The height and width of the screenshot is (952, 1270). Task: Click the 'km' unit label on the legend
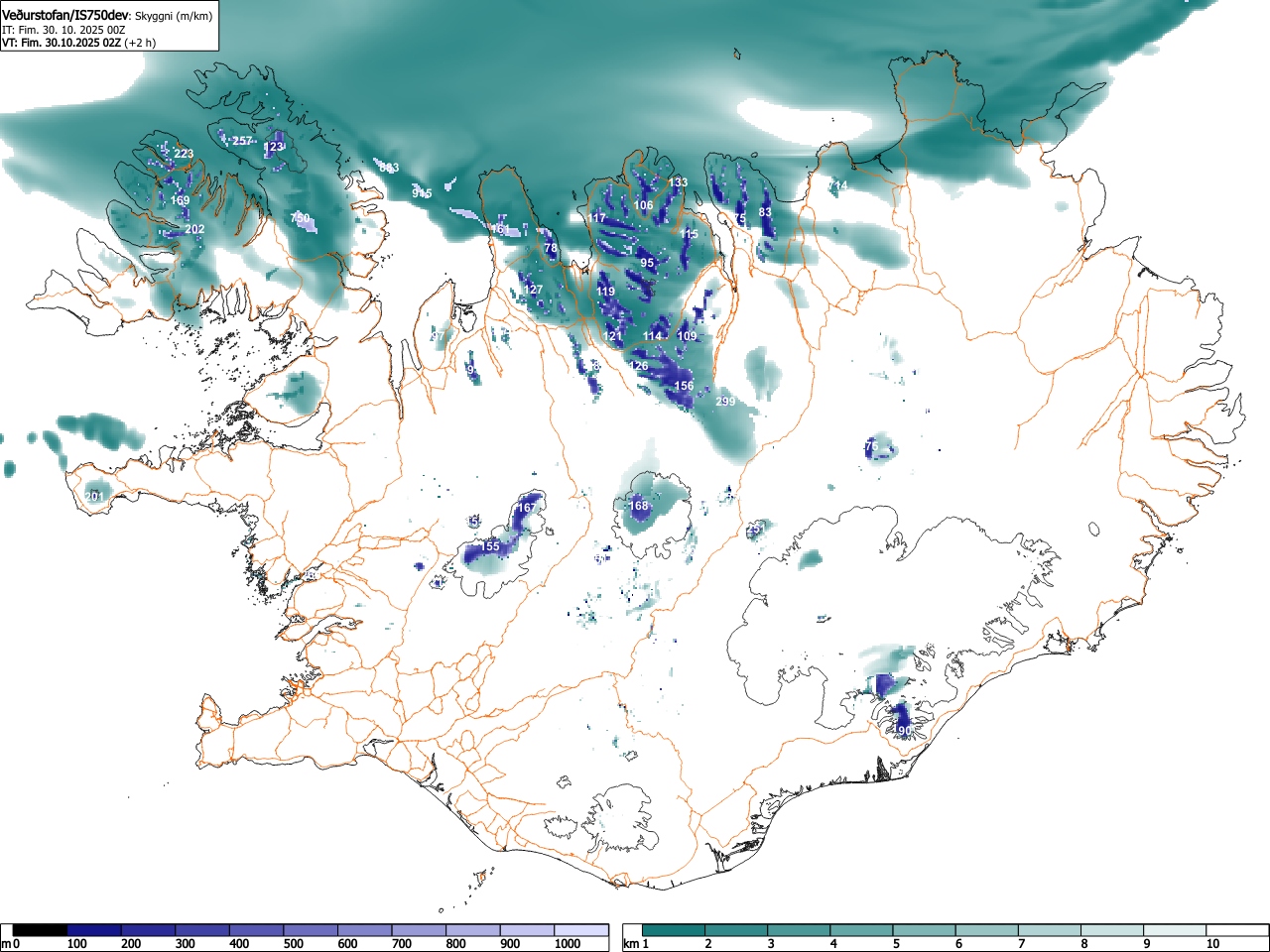[x=631, y=944]
